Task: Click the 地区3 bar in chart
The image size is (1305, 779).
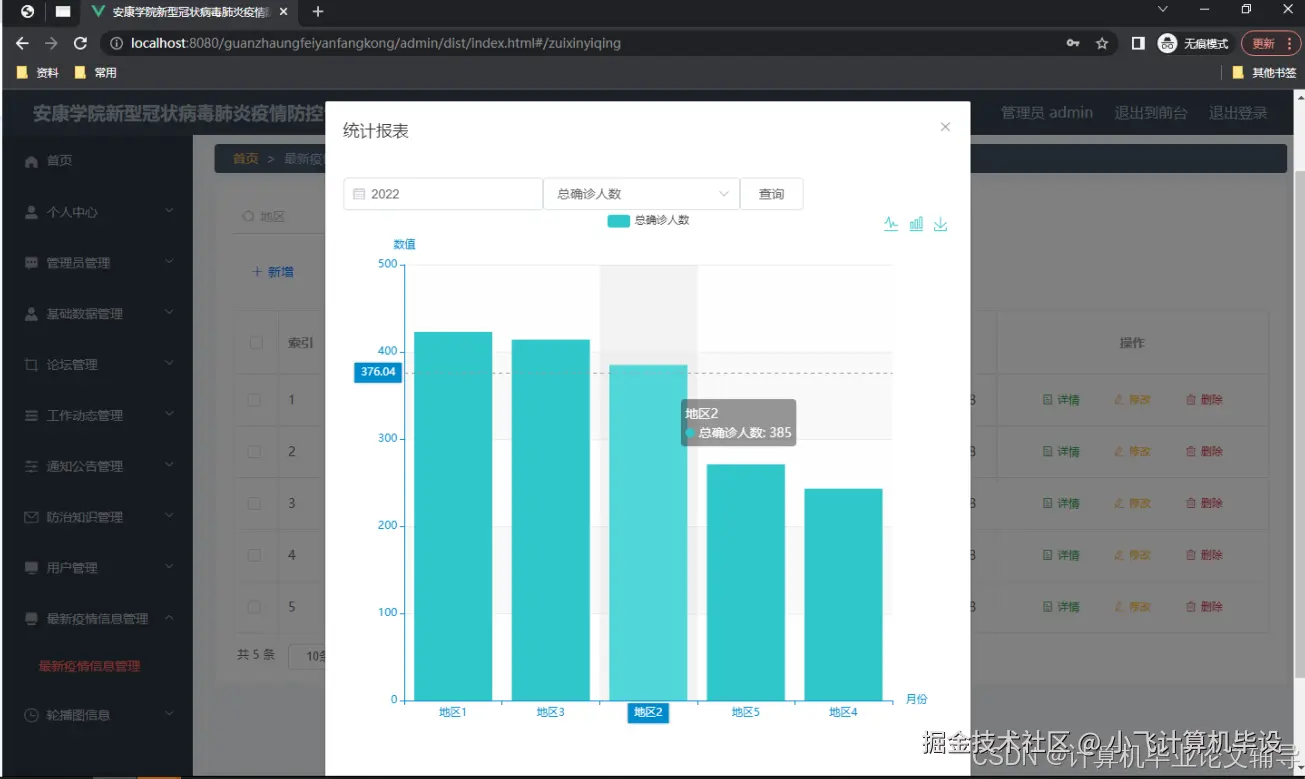Action: 550,520
